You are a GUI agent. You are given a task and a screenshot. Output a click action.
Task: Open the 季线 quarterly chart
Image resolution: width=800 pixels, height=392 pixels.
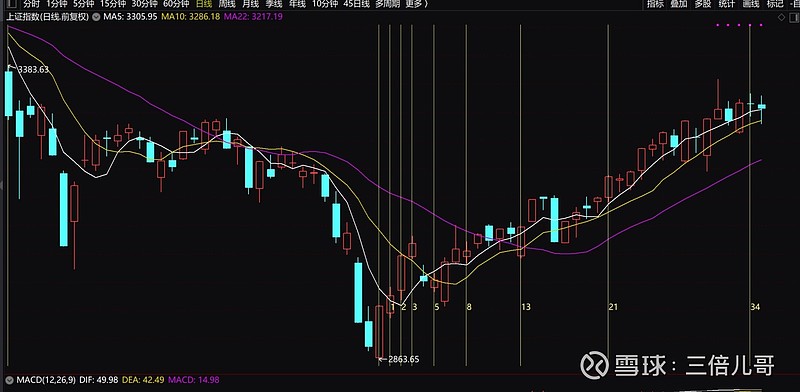point(274,4)
